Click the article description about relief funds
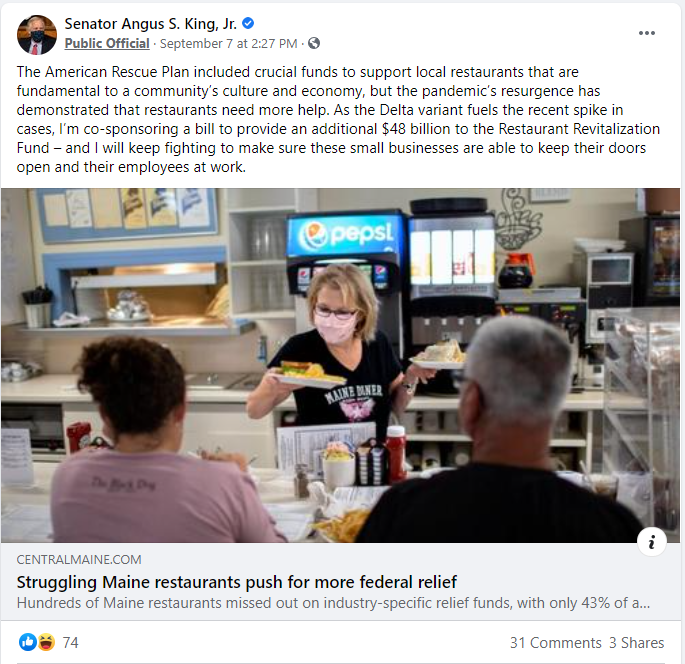 tap(333, 603)
